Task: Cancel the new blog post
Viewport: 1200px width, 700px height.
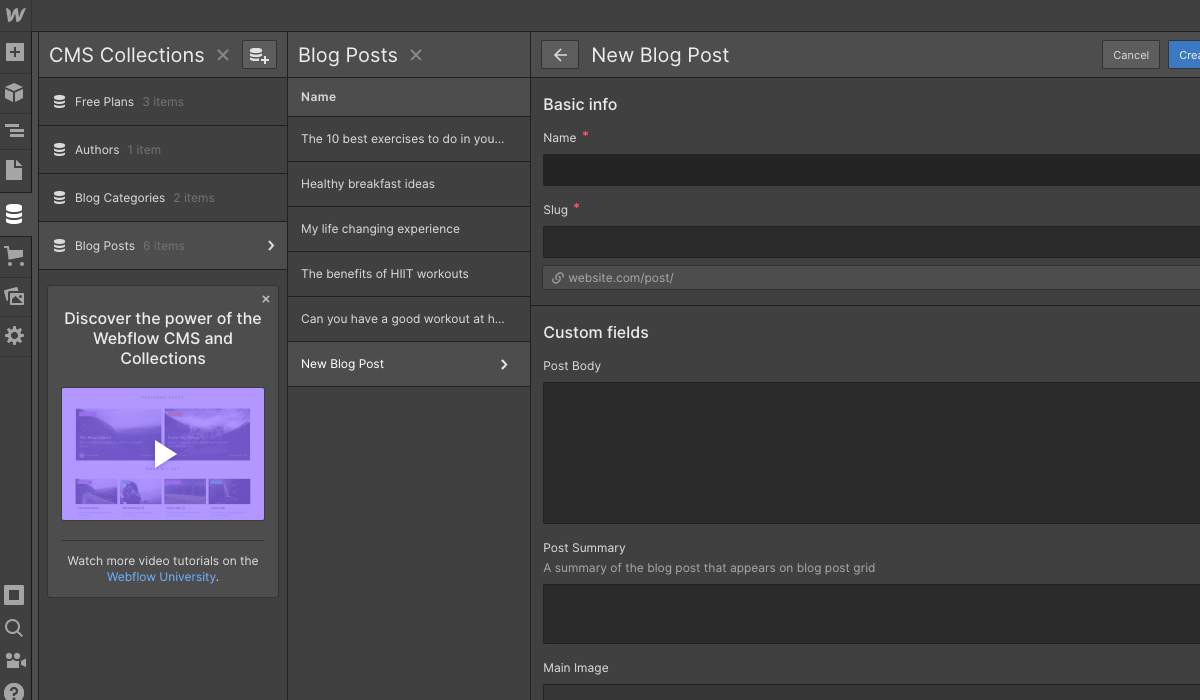Action: point(1131,55)
